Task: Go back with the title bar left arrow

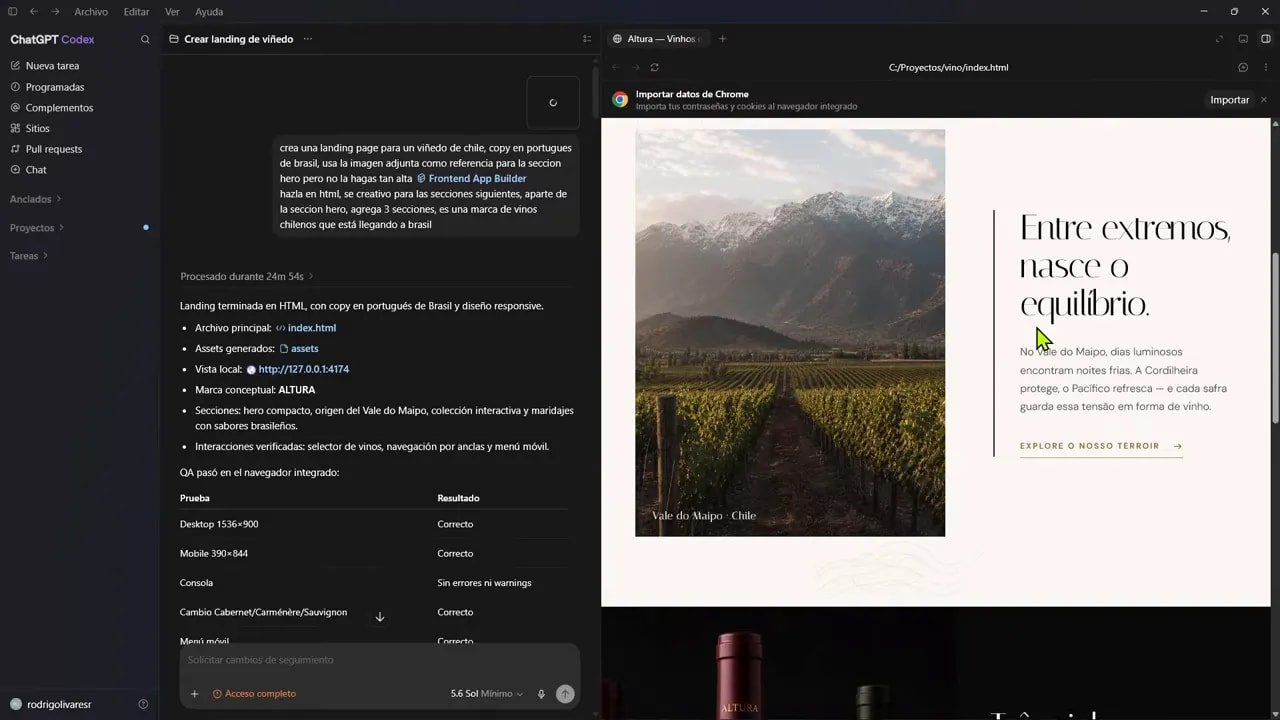Action: [x=34, y=11]
